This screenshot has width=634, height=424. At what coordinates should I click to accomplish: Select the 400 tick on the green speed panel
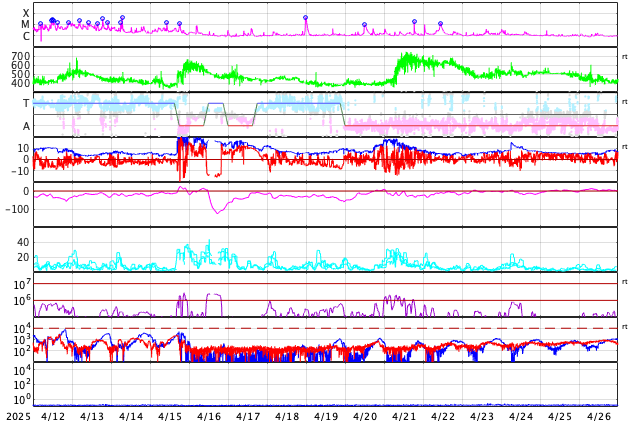coord(21,83)
